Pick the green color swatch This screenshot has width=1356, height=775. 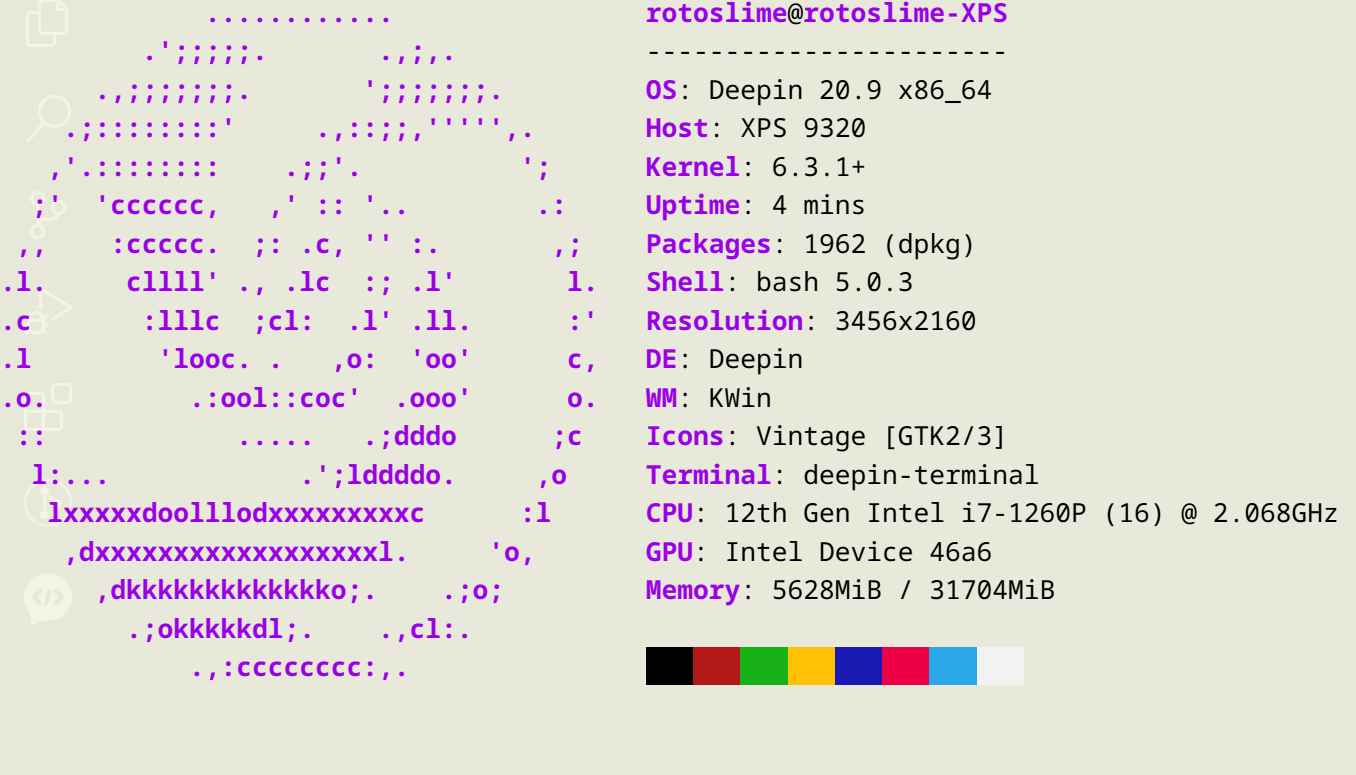[764, 666]
